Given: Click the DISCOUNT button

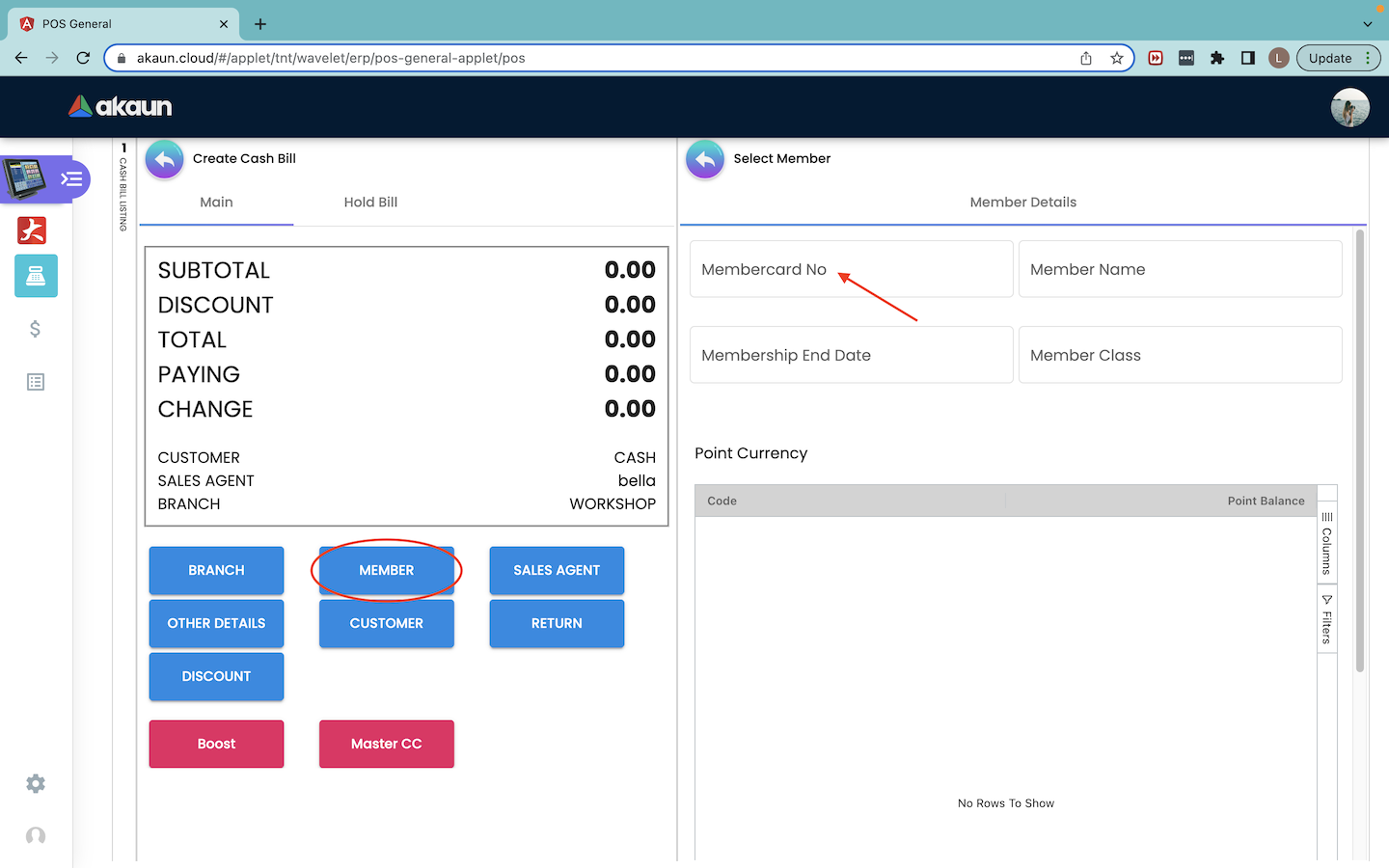Looking at the screenshot, I should pyautogui.click(x=216, y=677).
